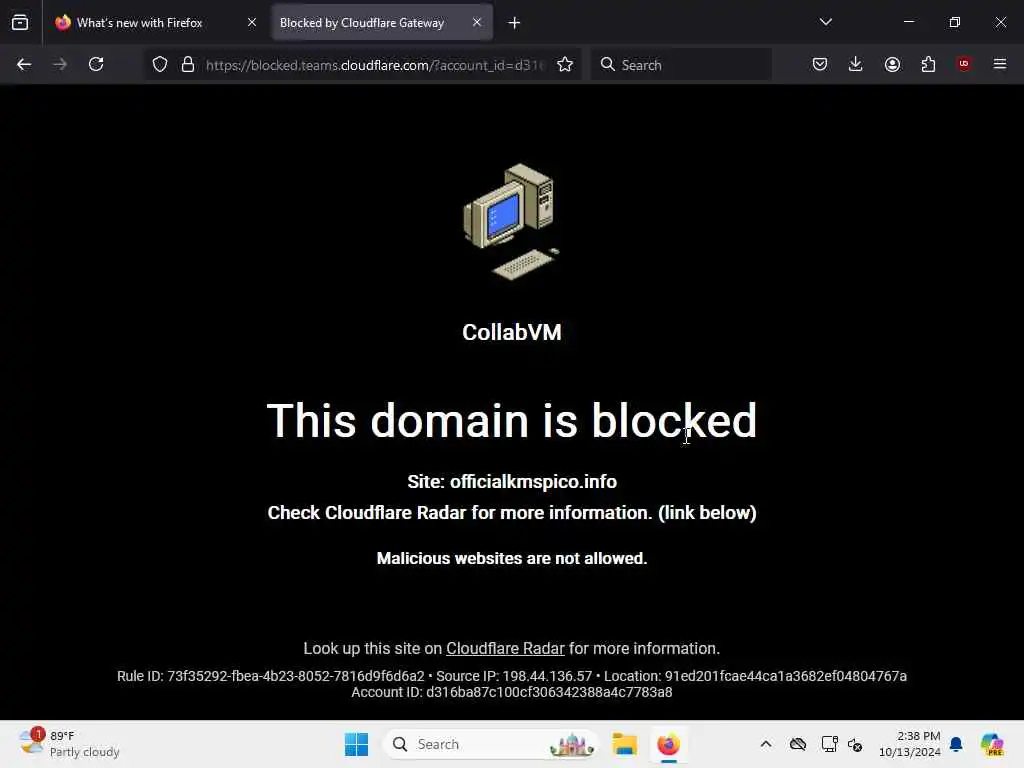Open Firefox account menu
Screen dimensions: 1024x768
(892, 64)
